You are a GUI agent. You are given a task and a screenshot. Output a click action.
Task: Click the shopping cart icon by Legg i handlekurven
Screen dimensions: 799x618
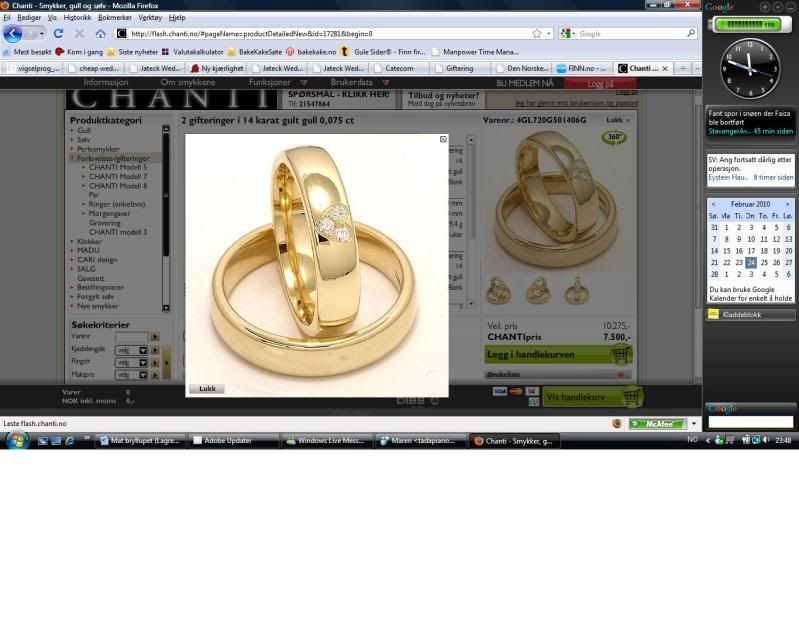pos(620,355)
